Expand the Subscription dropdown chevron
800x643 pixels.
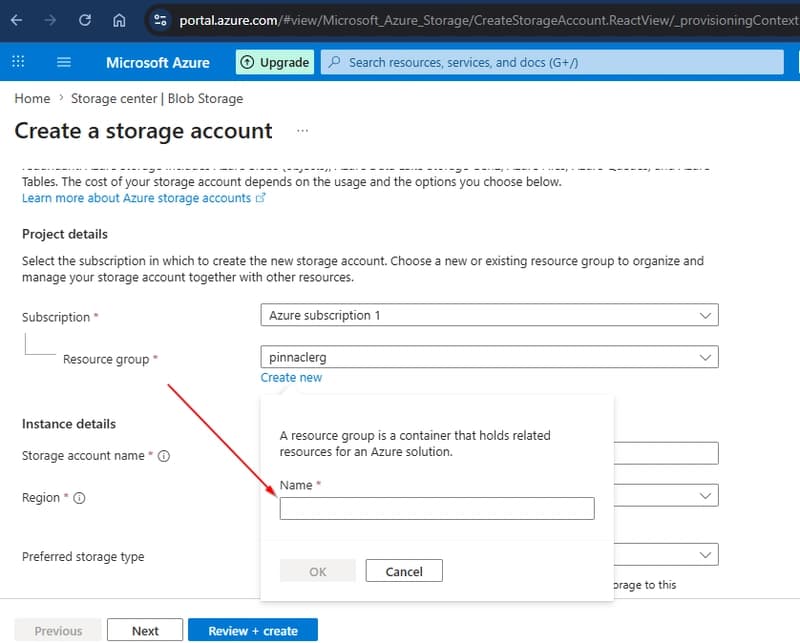(705, 315)
